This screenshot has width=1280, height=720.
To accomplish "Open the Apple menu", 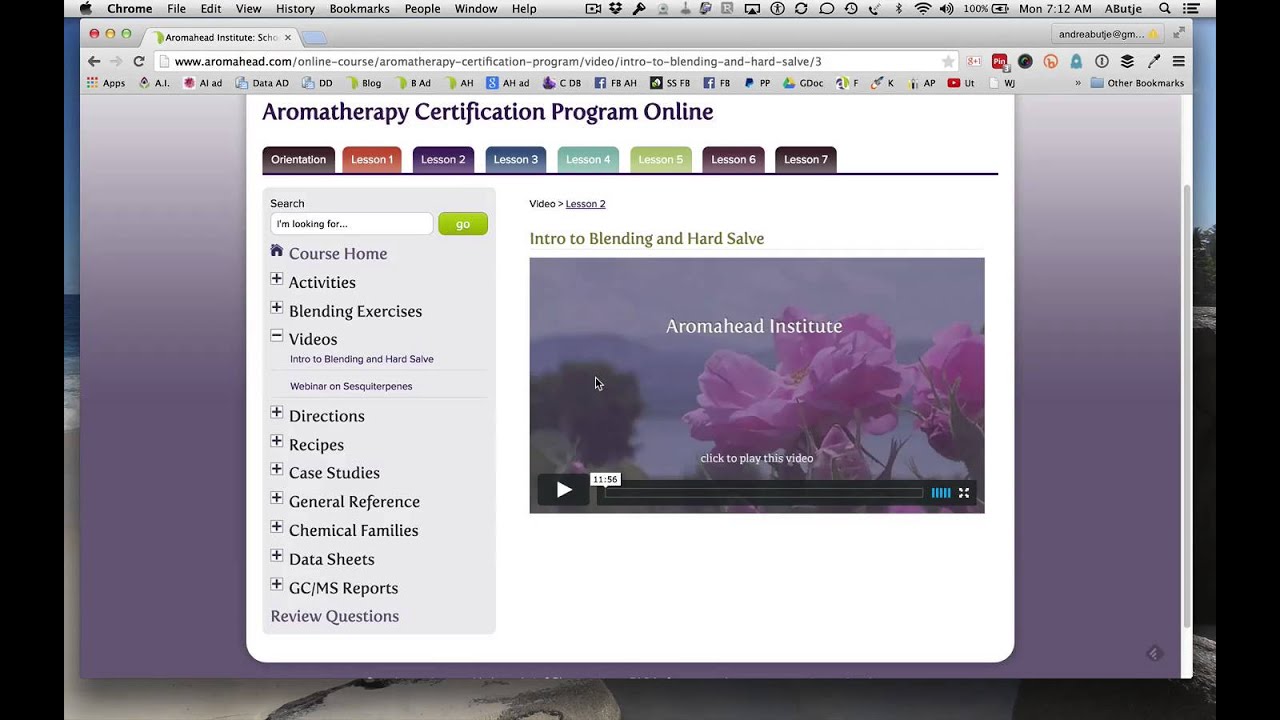I will click(85, 9).
